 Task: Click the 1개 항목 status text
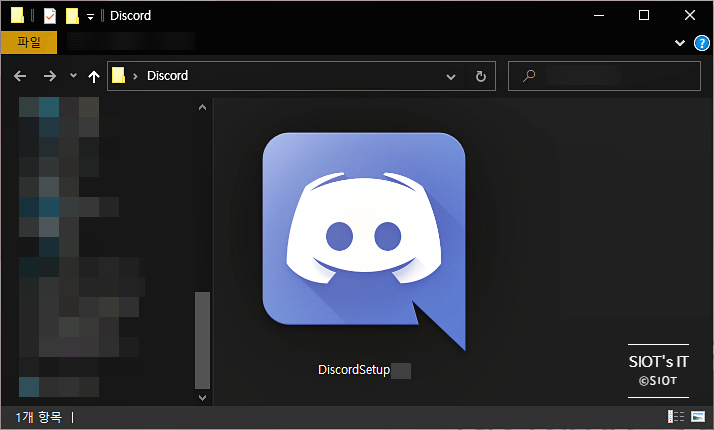point(39,417)
